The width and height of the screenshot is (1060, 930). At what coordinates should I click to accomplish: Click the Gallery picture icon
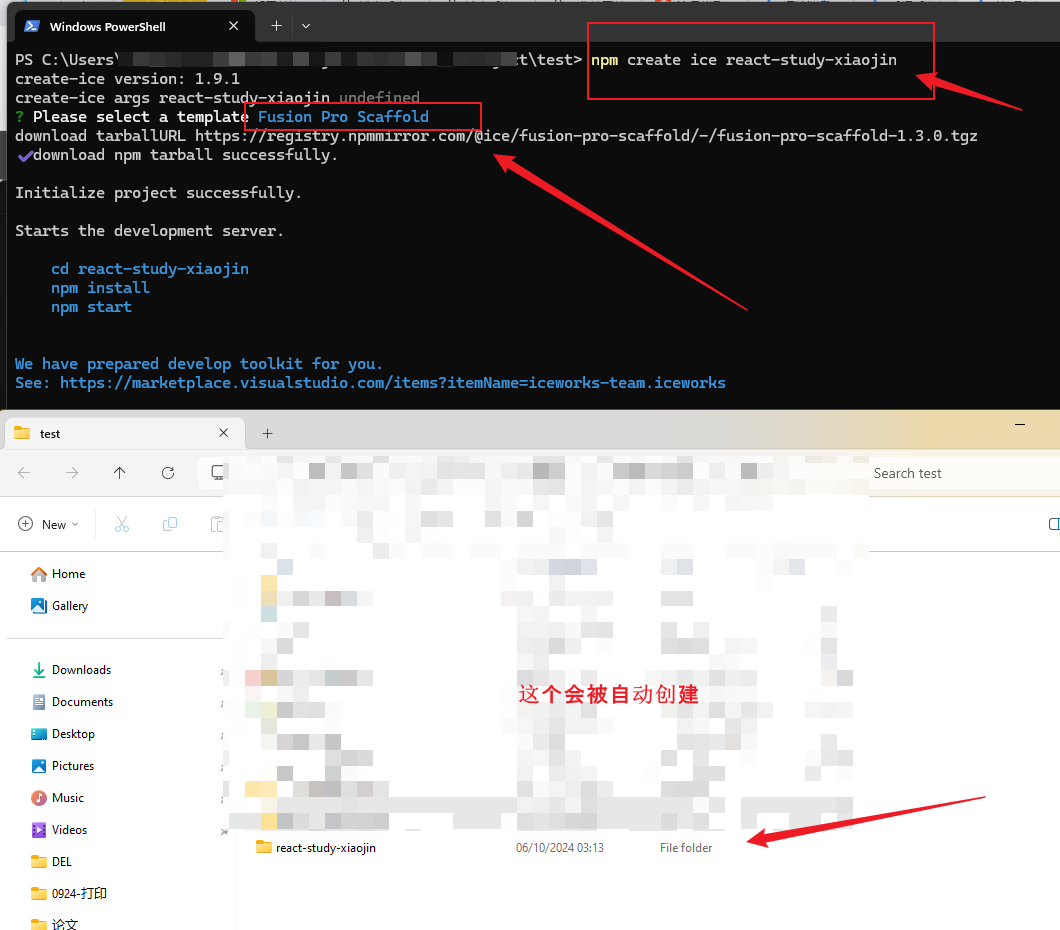(x=39, y=606)
